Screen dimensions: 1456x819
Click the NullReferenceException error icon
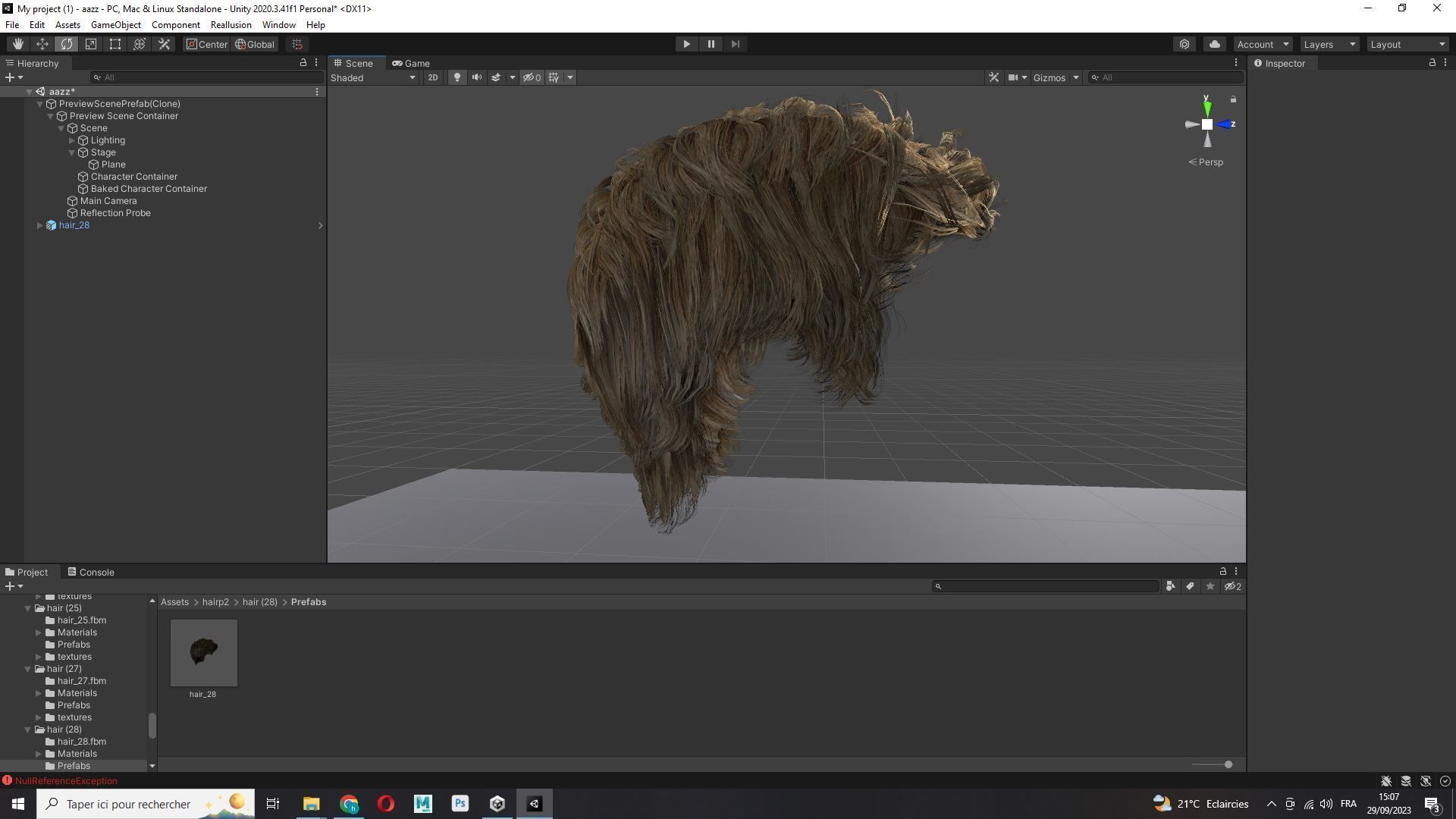(x=7, y=780)
